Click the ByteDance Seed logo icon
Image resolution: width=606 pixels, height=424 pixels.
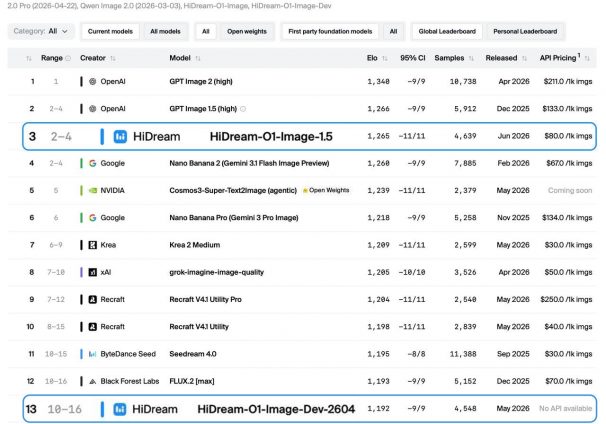(92, 354)
